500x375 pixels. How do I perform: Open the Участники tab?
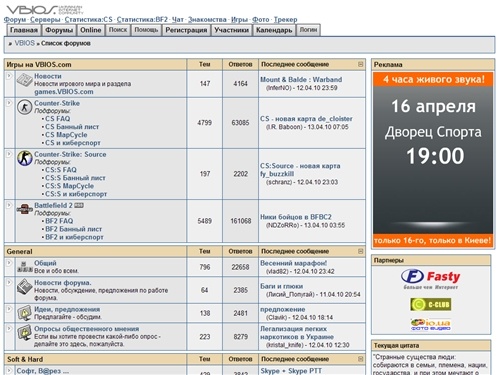pos(231,30)
